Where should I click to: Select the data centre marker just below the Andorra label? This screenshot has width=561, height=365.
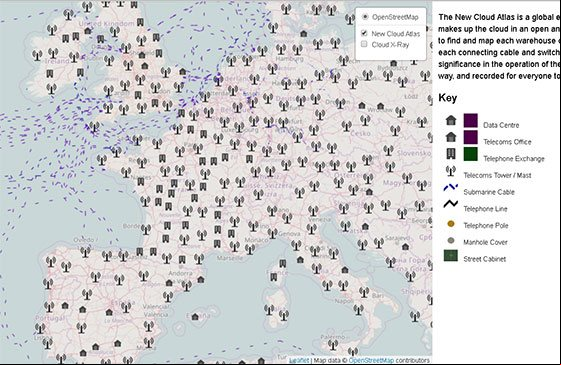point(169,283)
